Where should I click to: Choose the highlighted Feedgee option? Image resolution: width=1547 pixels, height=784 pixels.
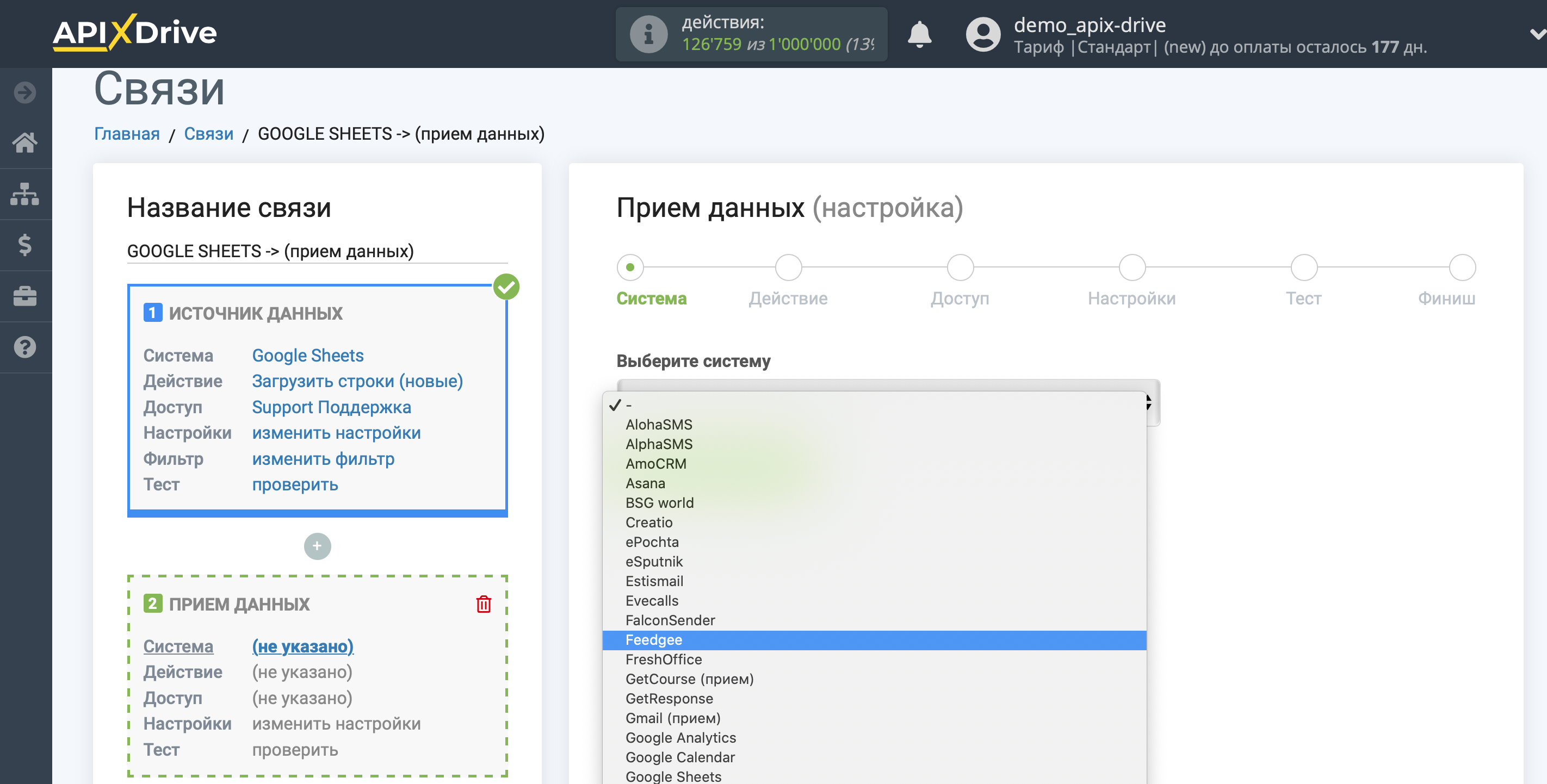[x=874, y=640]
